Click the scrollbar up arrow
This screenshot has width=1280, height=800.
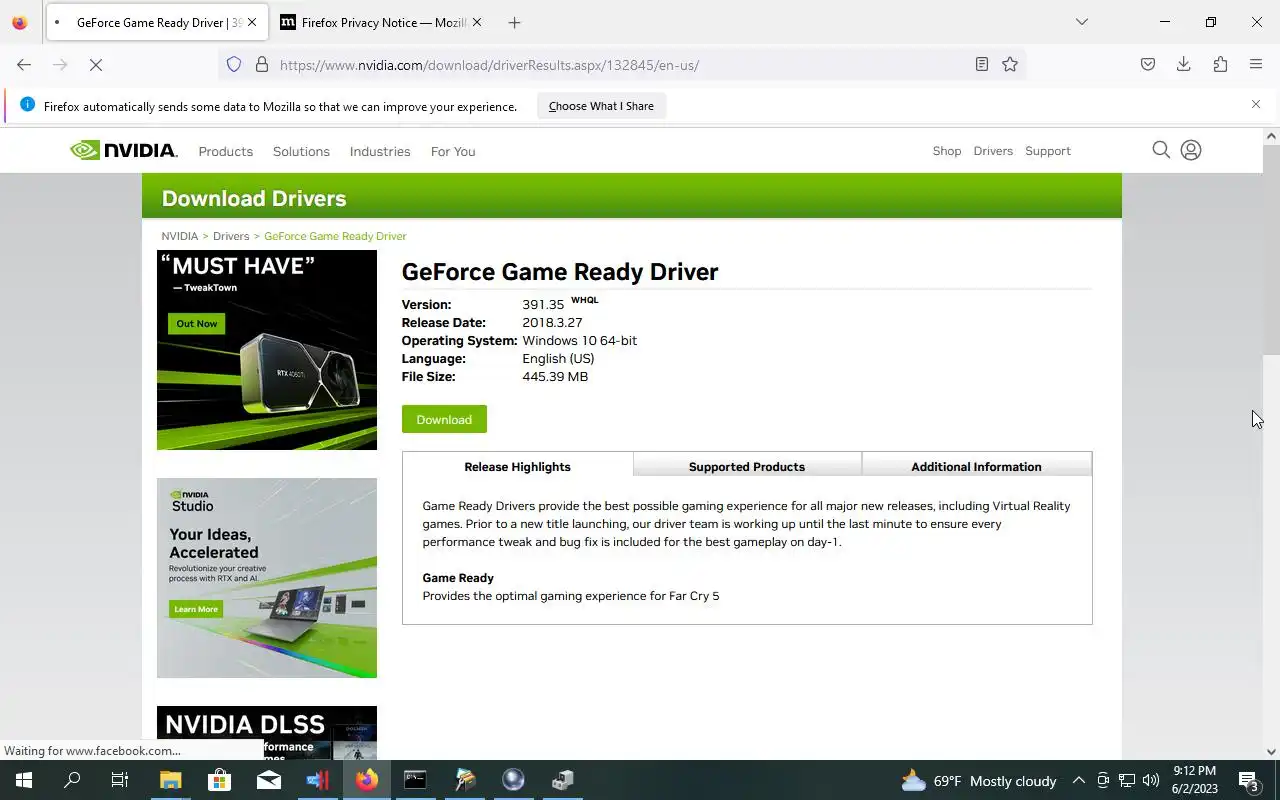pos(1271,136)
